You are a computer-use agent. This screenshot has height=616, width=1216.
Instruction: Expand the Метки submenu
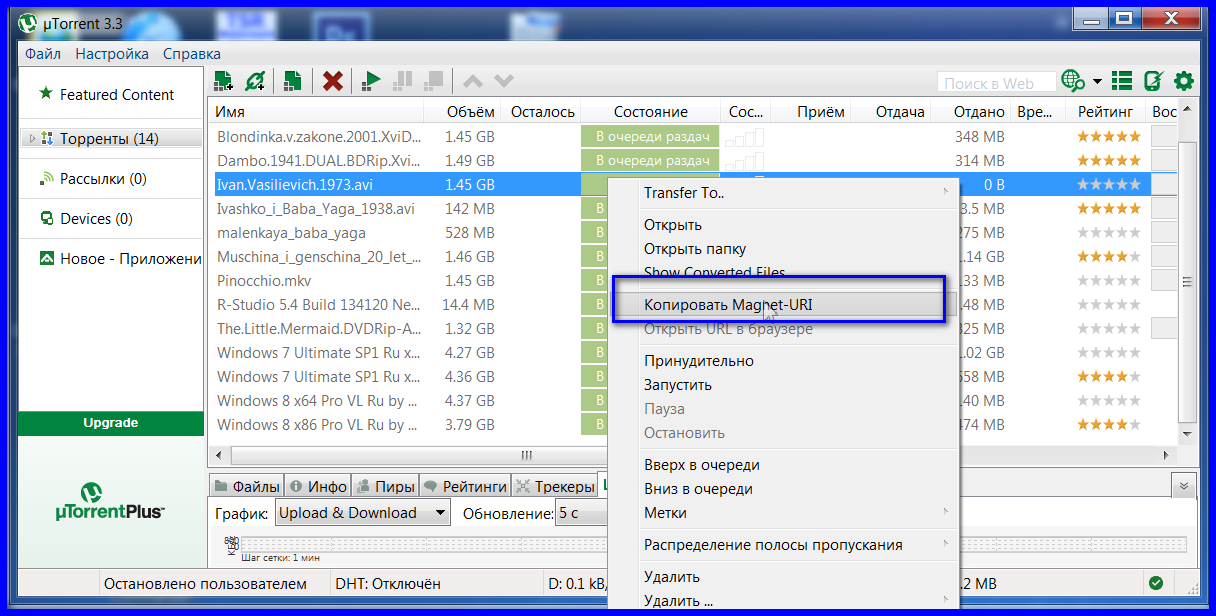(x=784, y=513)
